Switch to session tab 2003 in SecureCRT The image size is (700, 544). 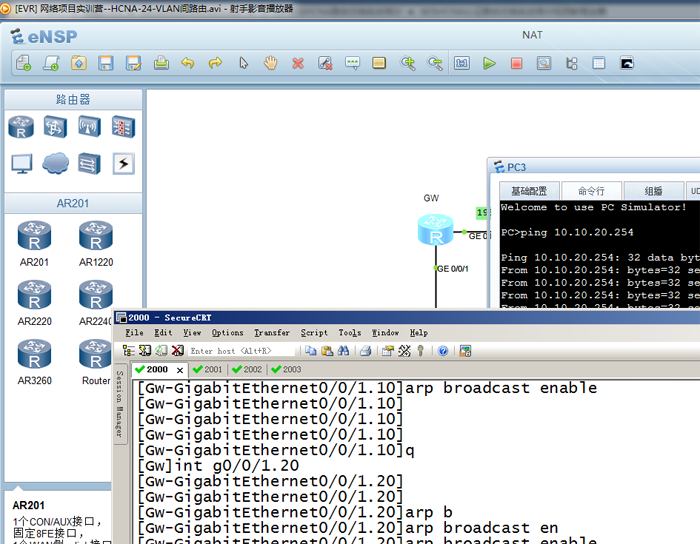(x=286, y=370)
